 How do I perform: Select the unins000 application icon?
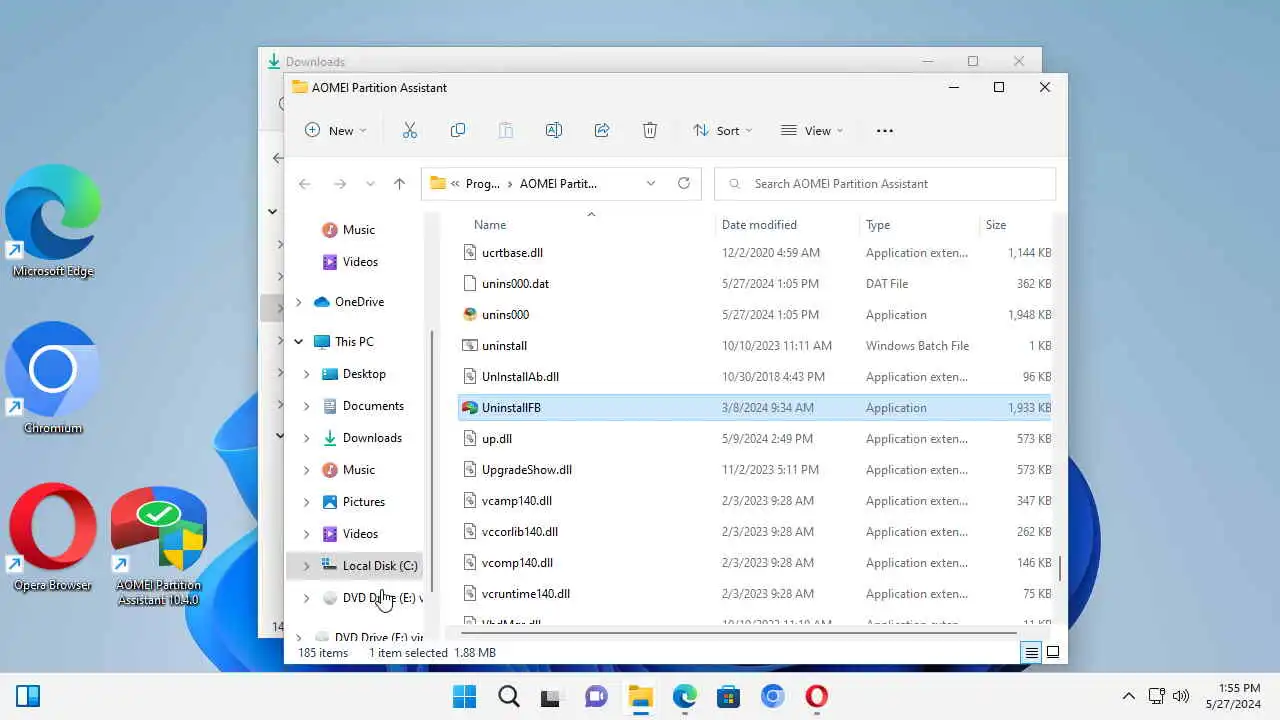[x=470, y=314]
